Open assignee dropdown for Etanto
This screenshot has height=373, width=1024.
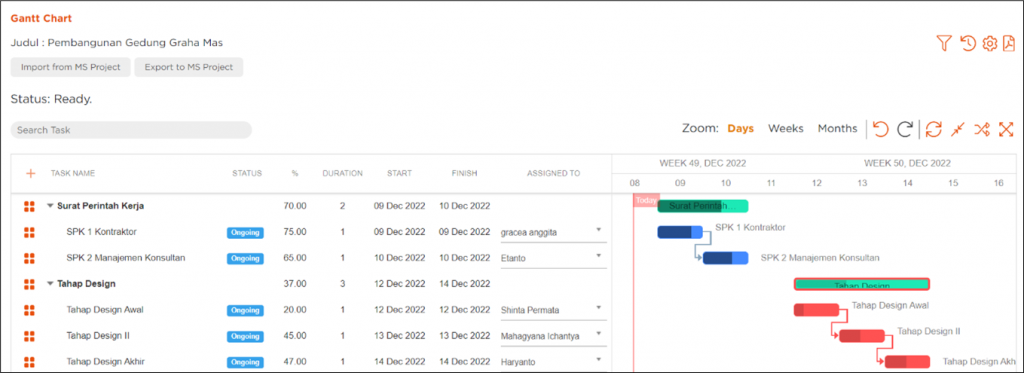click(x=598, y=256)
